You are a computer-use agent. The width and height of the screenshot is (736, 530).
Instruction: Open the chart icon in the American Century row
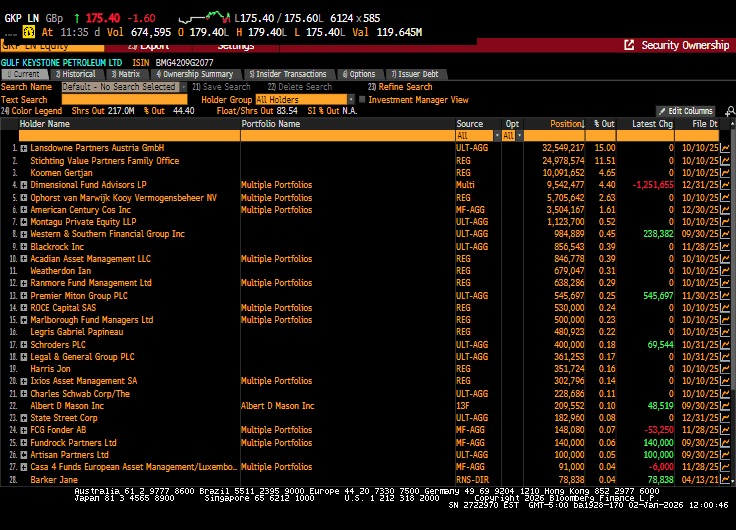click(725, 210)
